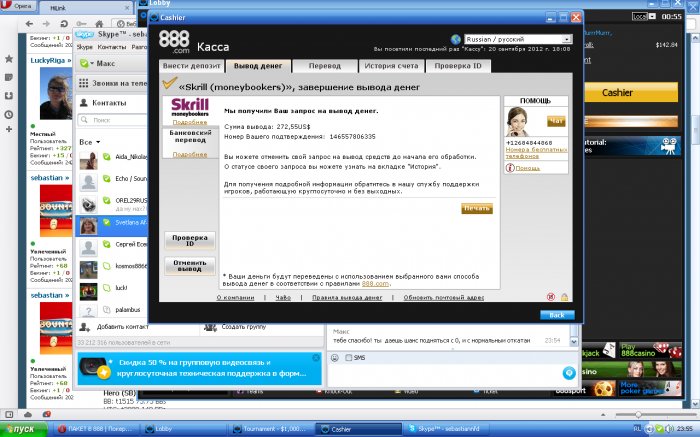The height and width of the screenshot is (437, 700).
Task: Open Правила вывода денег footer link
Action: 347,297
